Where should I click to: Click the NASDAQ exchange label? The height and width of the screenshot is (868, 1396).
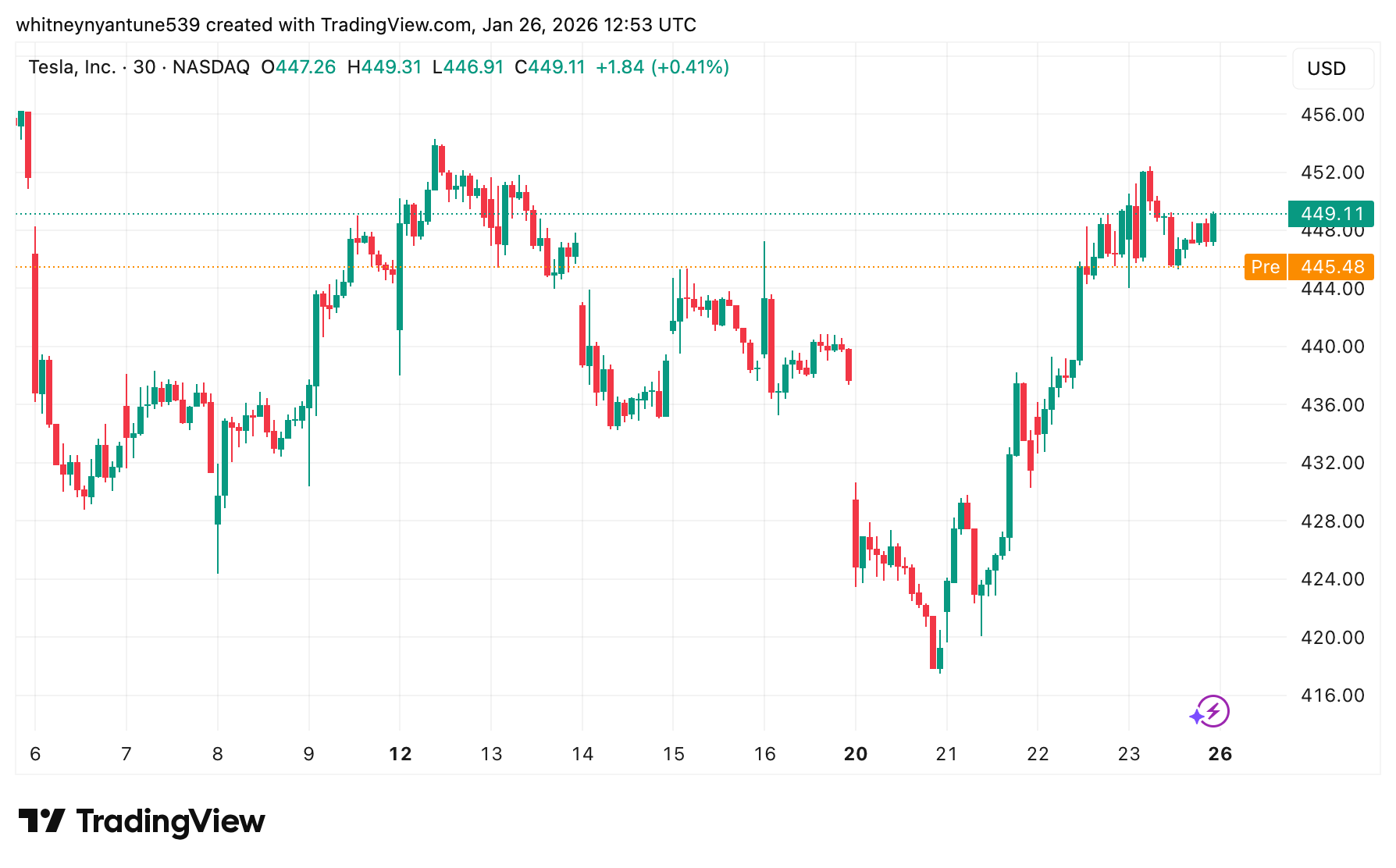211,67
